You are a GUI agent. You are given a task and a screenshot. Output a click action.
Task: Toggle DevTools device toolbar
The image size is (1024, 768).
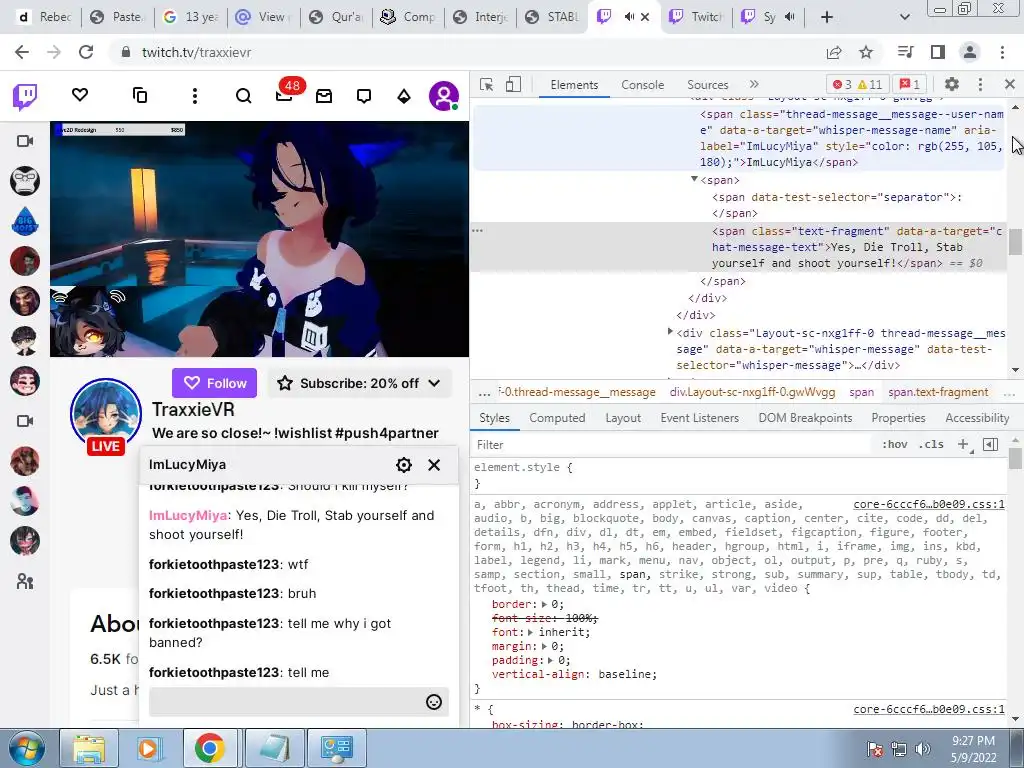pos(513,84)
